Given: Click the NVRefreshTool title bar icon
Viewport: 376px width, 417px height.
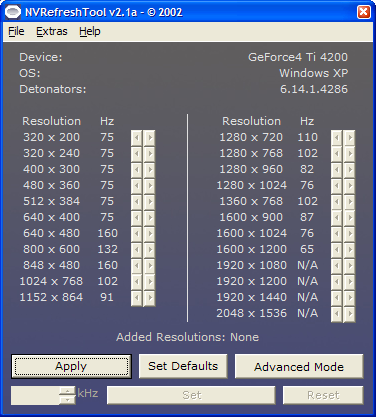Looking at the screenshot, I should point(13,12).
